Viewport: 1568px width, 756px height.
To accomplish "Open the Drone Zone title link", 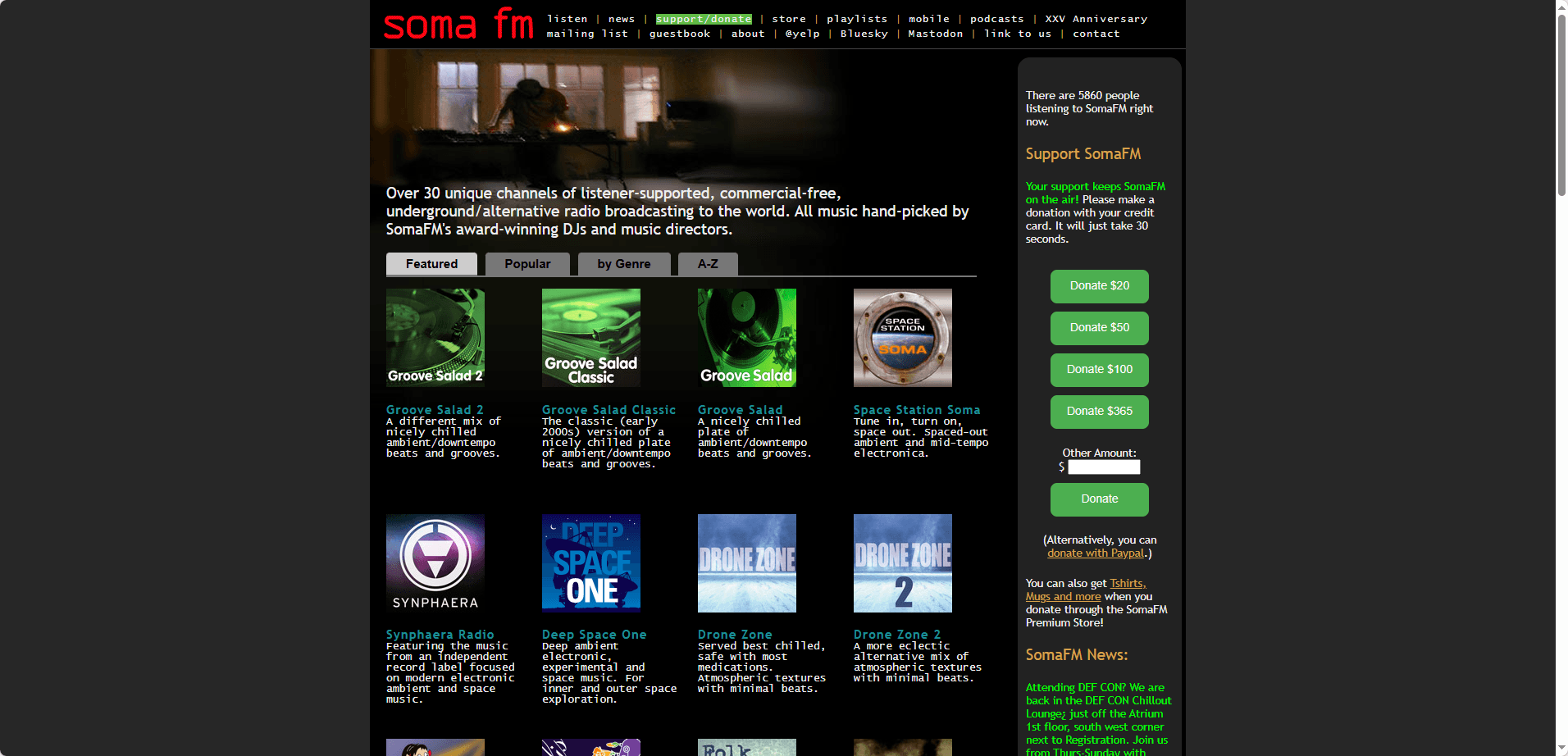I will coord(735,635).
